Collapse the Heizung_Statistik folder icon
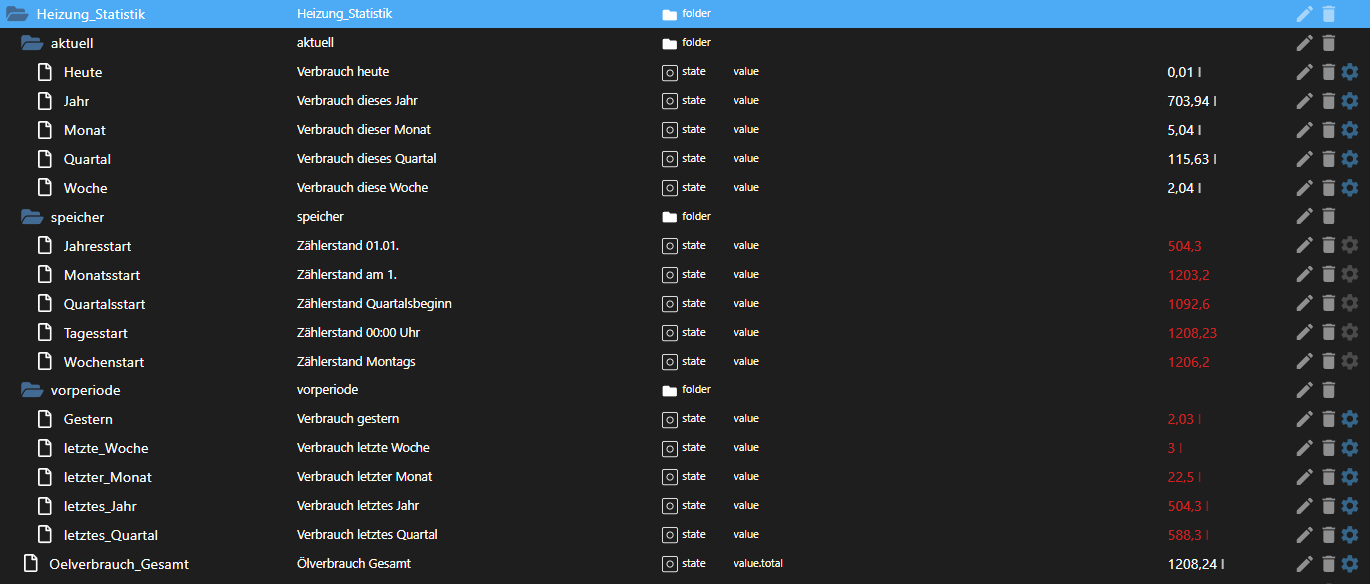Viewport: 1370px width, 584px height. (x=17, y=14)
